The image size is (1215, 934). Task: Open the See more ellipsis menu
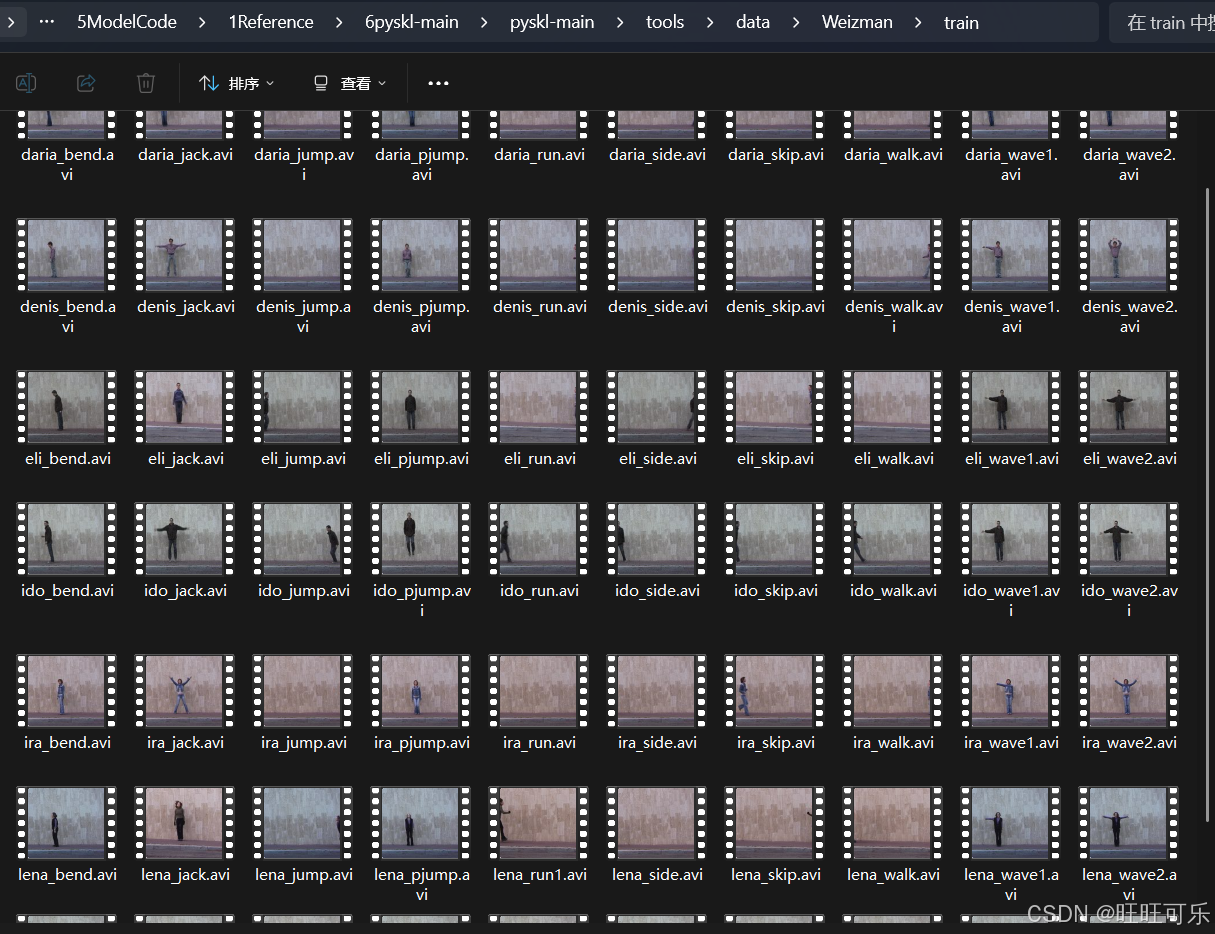click(x=438, y=83)
